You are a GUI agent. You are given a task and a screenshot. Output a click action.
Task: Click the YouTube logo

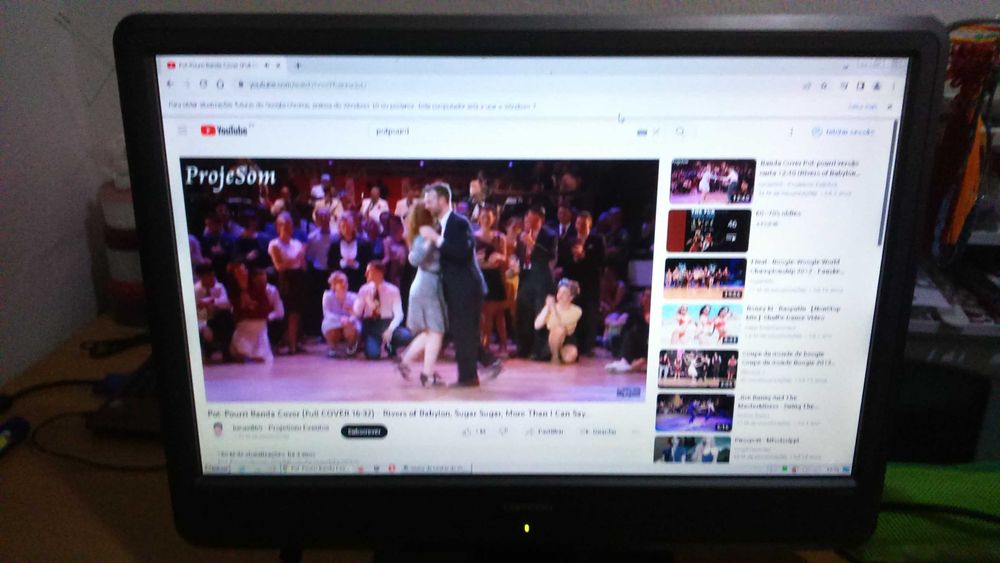pos(224,130)
